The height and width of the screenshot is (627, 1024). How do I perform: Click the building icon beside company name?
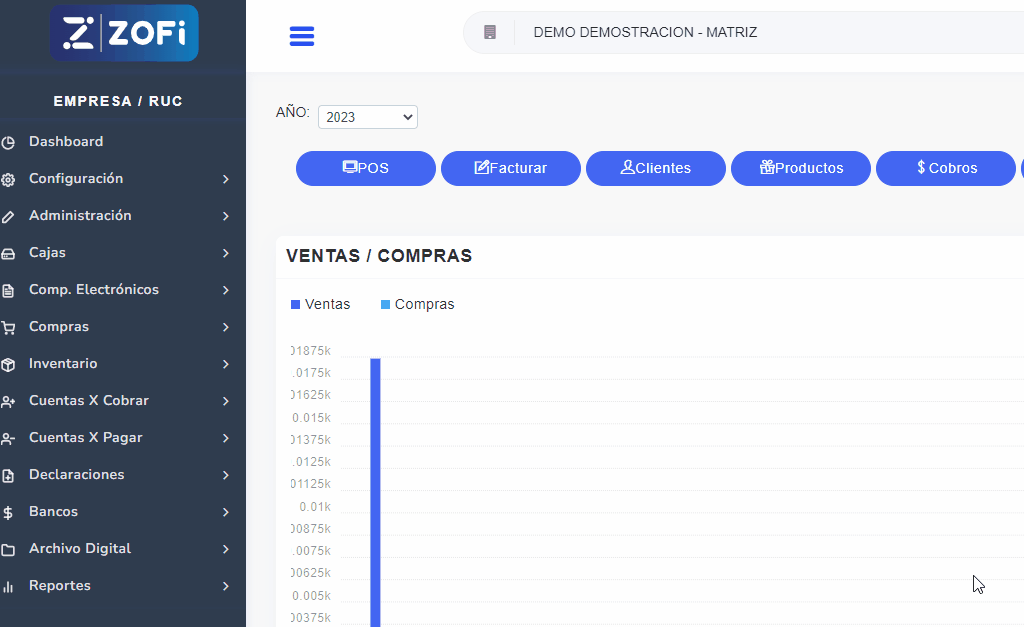490,32
